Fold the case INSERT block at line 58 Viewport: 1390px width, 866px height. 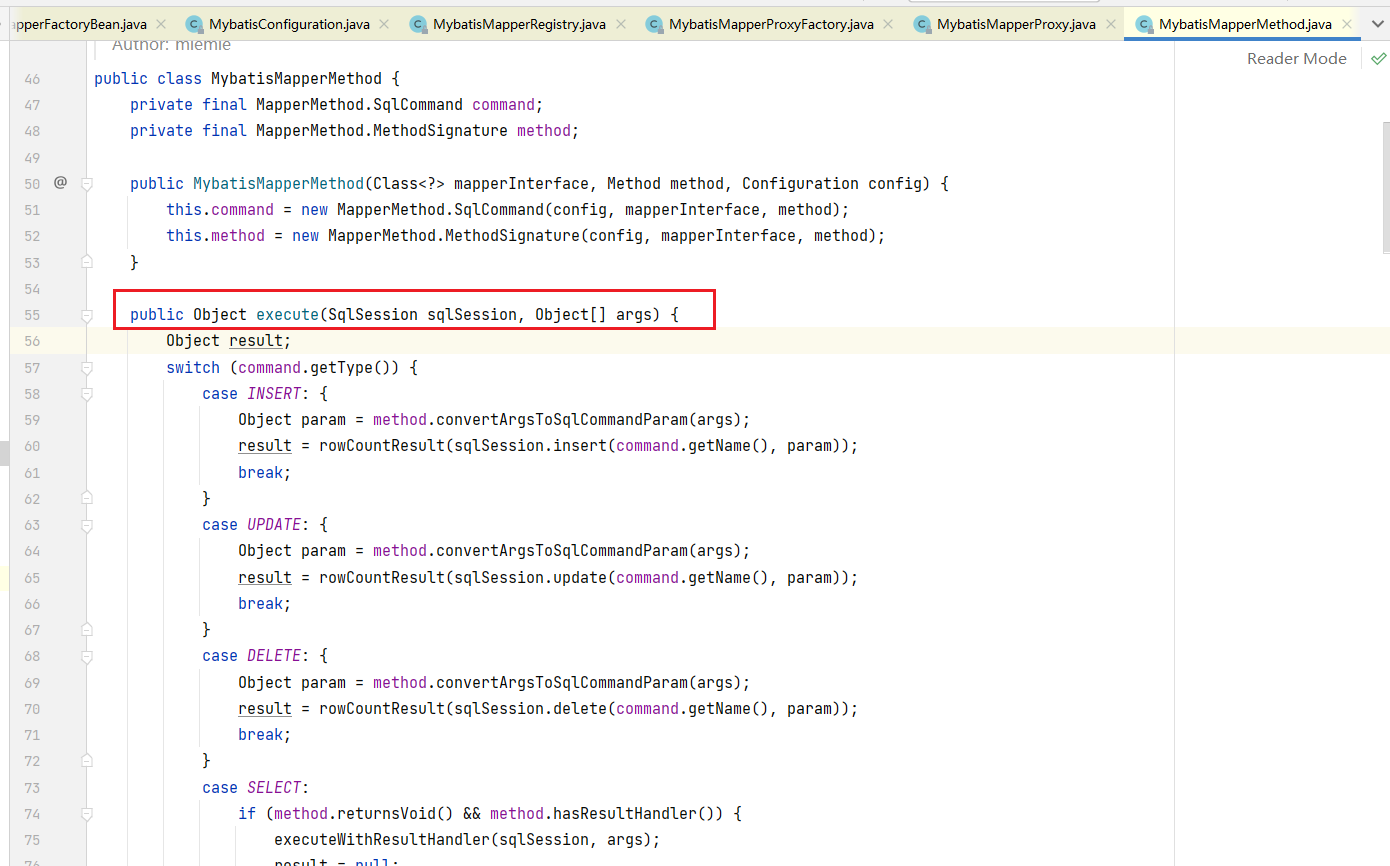click(x=87, y=394)
